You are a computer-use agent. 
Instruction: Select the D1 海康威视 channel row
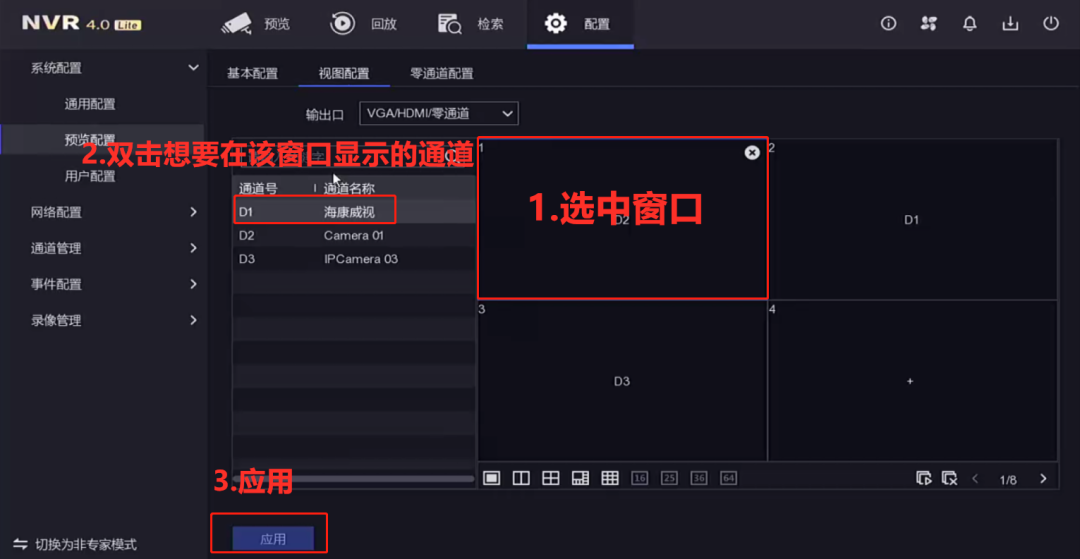point(353,211)
